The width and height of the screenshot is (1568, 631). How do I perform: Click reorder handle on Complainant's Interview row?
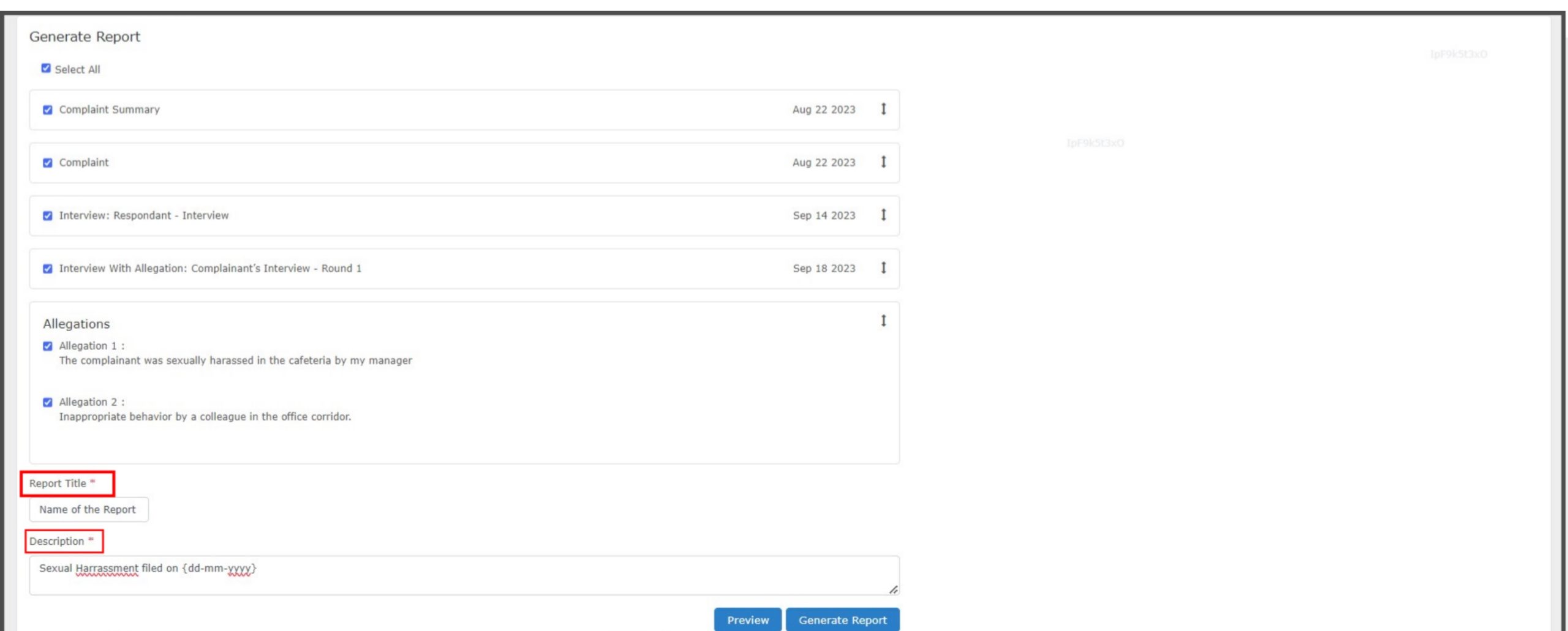883,267
